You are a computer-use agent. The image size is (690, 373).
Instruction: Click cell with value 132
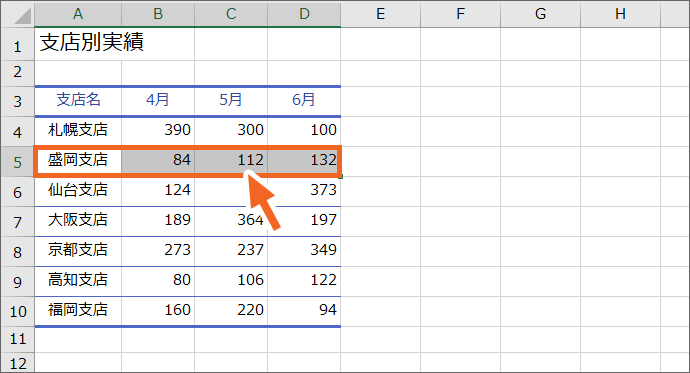click(x=304, y=161)
